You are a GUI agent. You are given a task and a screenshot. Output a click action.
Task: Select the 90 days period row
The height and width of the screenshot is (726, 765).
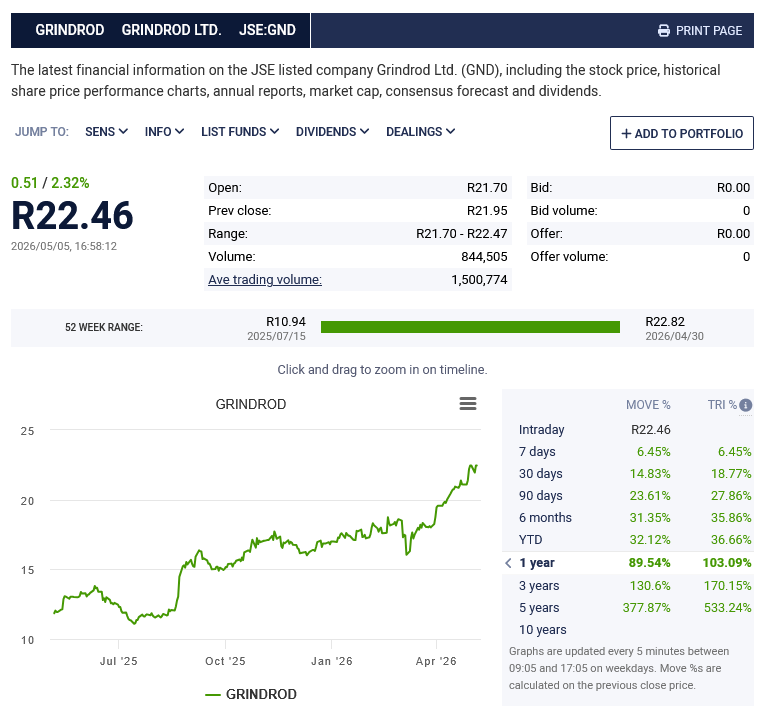click(628, 496)
